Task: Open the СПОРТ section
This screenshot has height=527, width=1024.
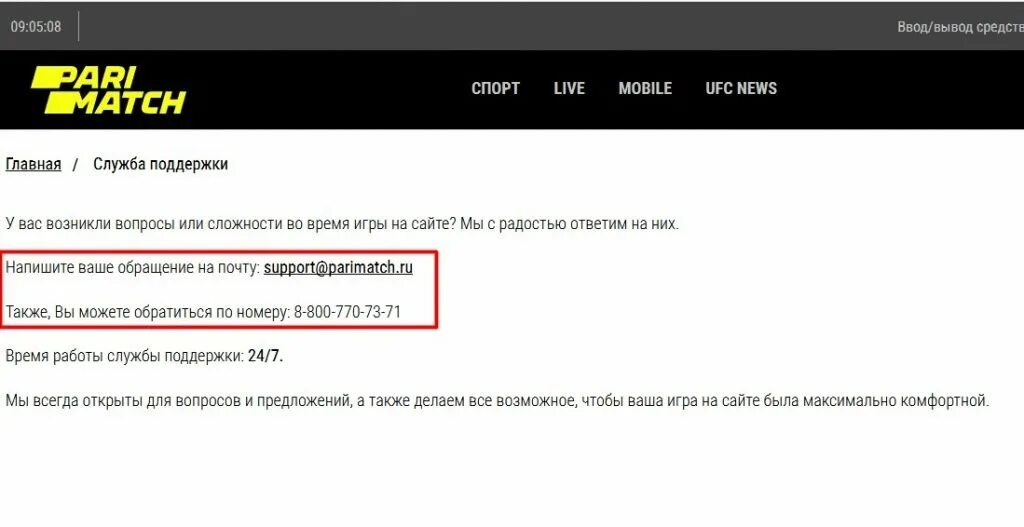Action: 496,88
